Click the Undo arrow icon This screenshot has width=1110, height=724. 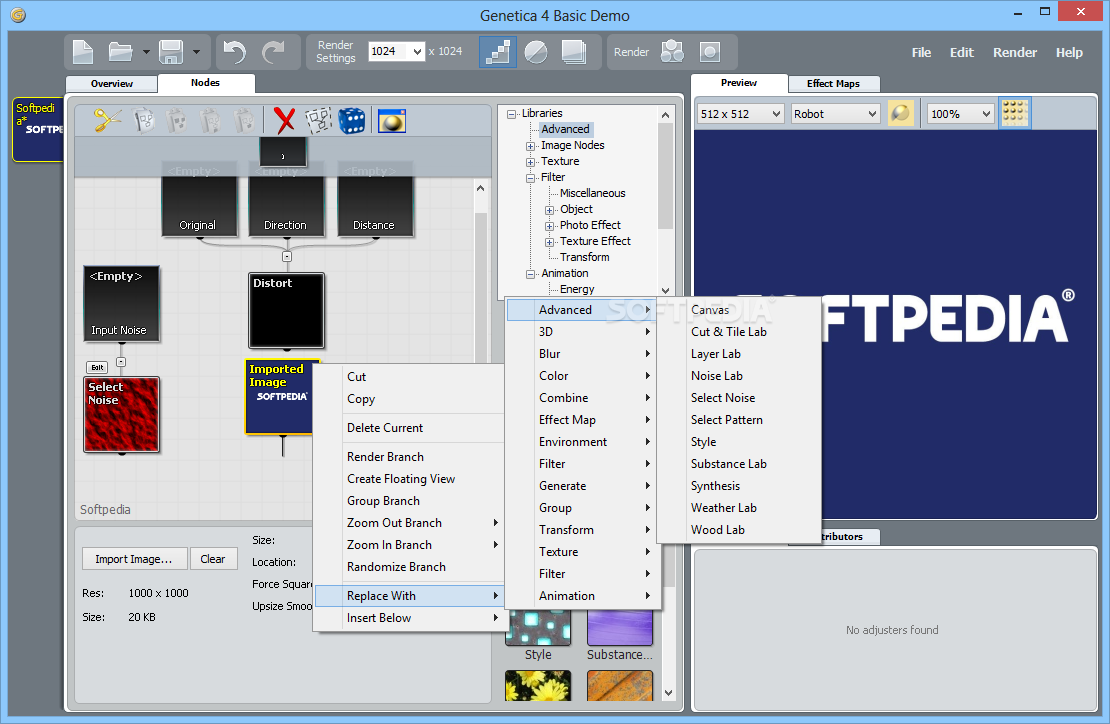[235, 52]
